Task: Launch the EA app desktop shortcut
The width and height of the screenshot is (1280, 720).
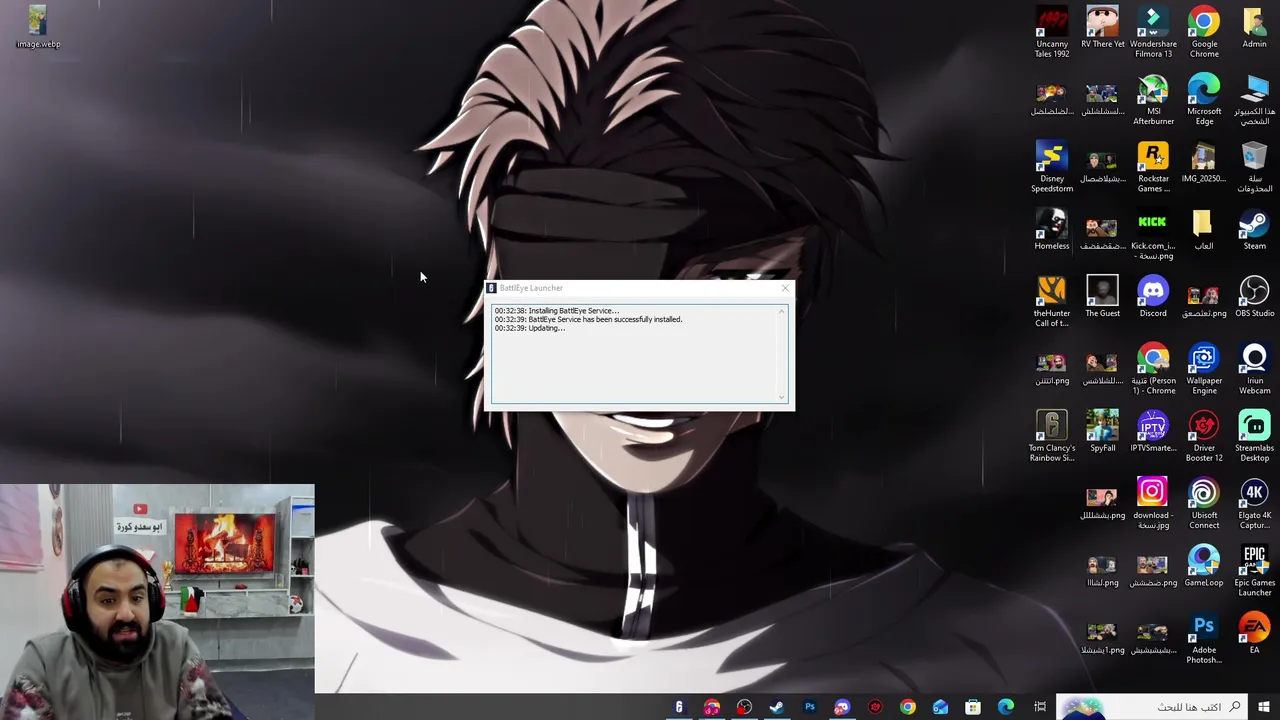Action: point(1254,633)
